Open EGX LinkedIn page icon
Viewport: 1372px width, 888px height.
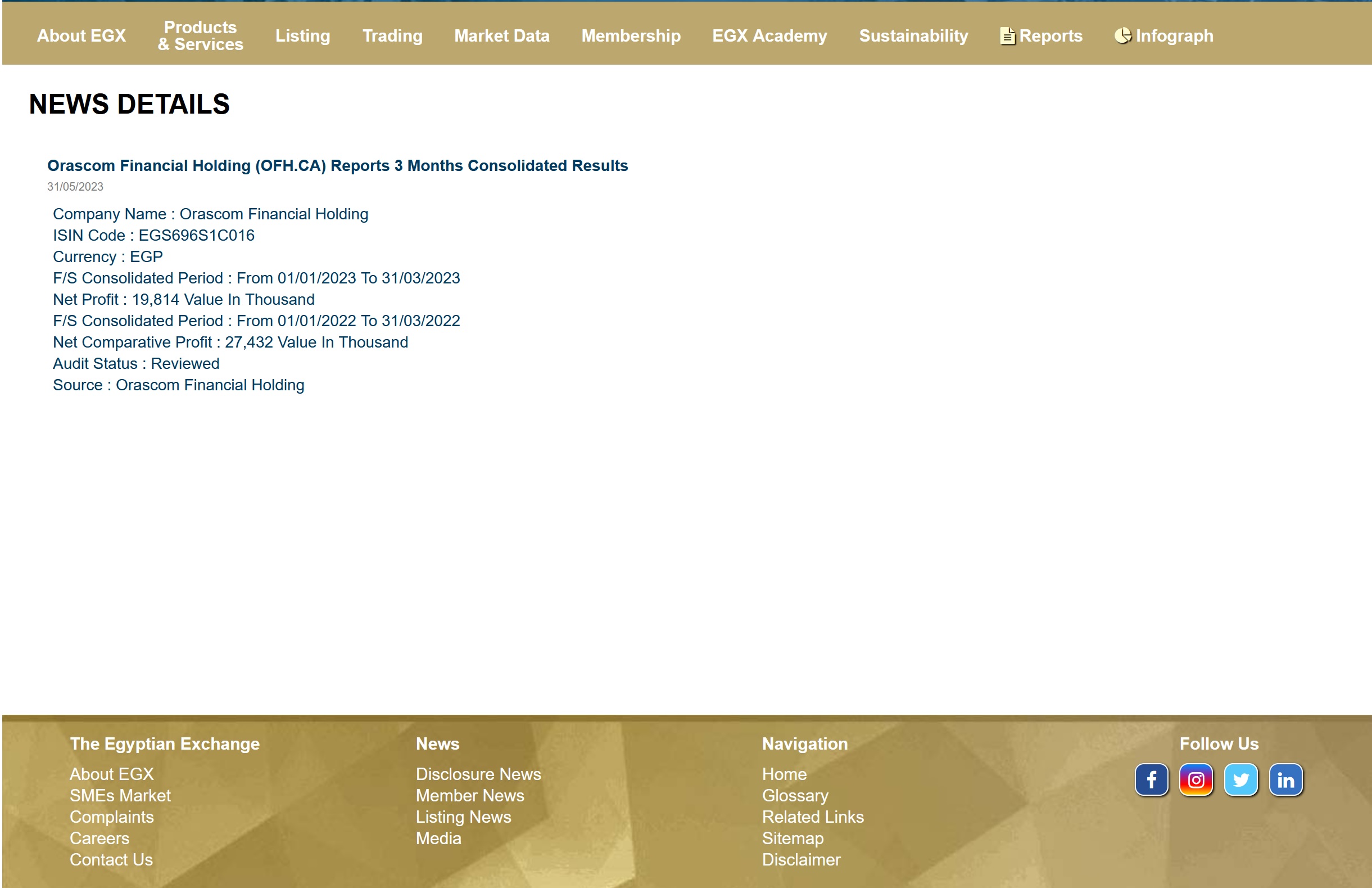tap(1285, 779)
